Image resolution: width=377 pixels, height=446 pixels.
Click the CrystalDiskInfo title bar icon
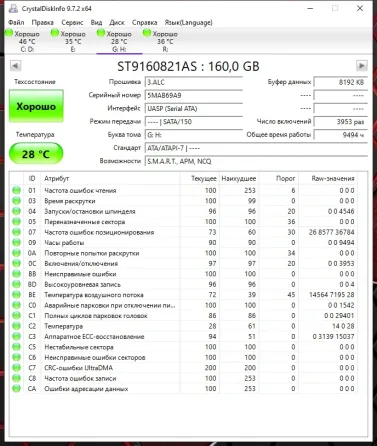[x=13, y=8]
